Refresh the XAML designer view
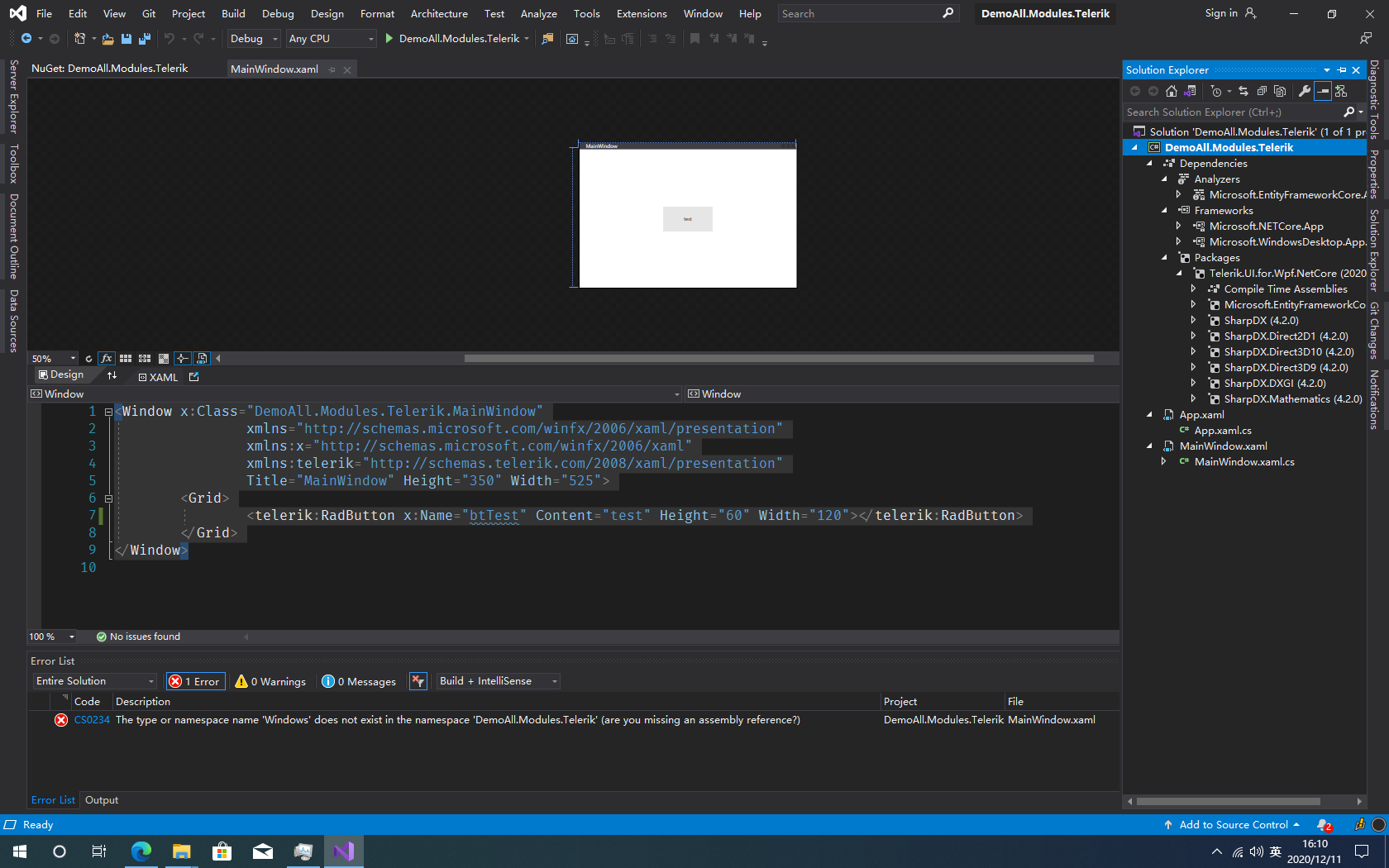Screen dimensions: 1389x868 coord(88,359)
